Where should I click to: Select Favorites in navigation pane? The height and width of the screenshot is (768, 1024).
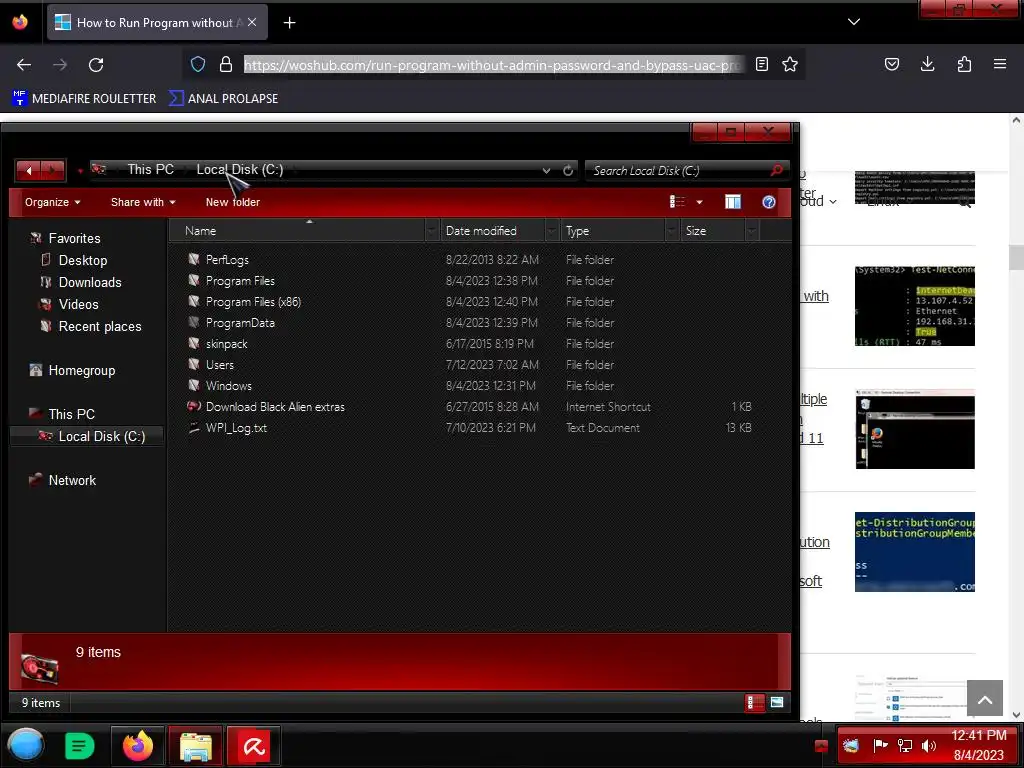point(74,238)
